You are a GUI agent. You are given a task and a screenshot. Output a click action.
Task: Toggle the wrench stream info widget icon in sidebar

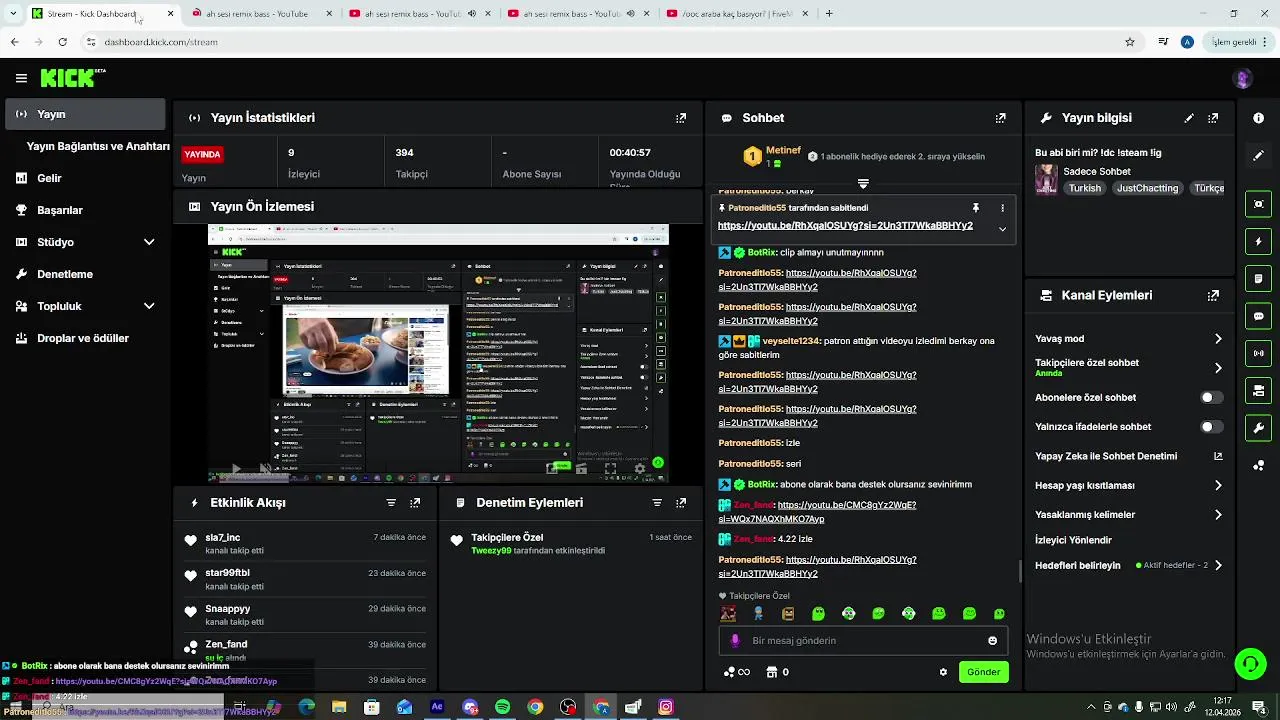pyautogui.click(x=1258, y=428)
